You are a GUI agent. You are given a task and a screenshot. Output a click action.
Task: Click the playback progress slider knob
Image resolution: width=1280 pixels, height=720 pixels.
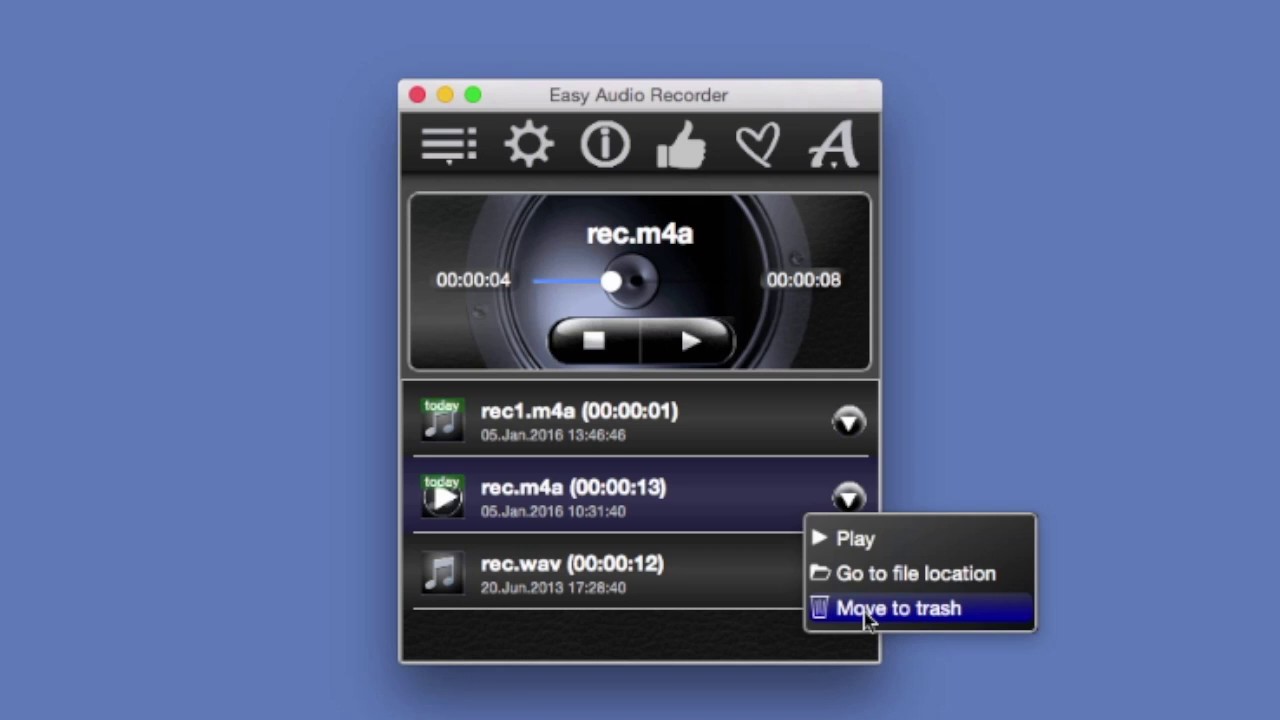(x=611, y=282)
